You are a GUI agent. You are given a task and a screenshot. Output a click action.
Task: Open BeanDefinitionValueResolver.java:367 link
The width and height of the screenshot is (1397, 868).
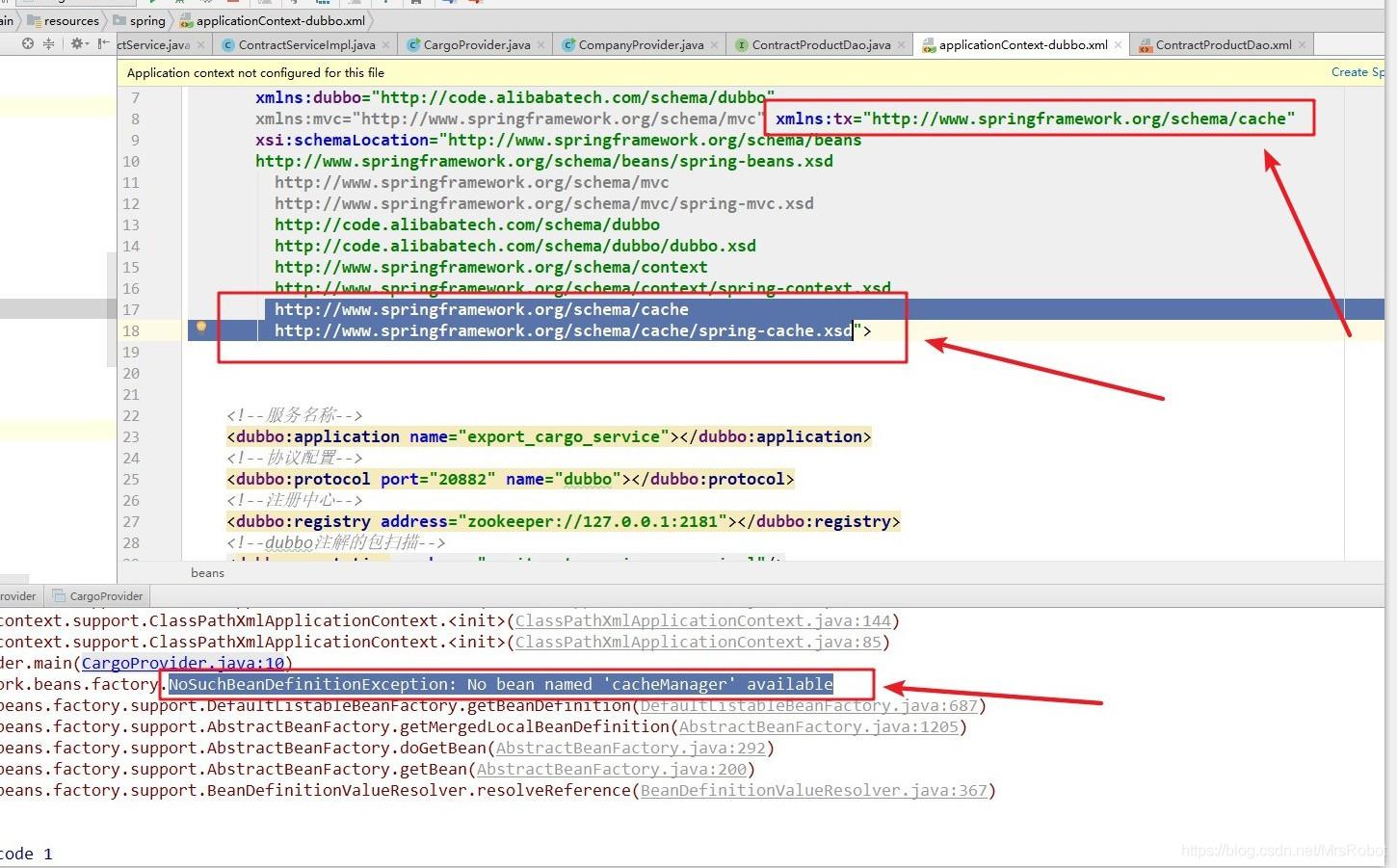[814, 791]
